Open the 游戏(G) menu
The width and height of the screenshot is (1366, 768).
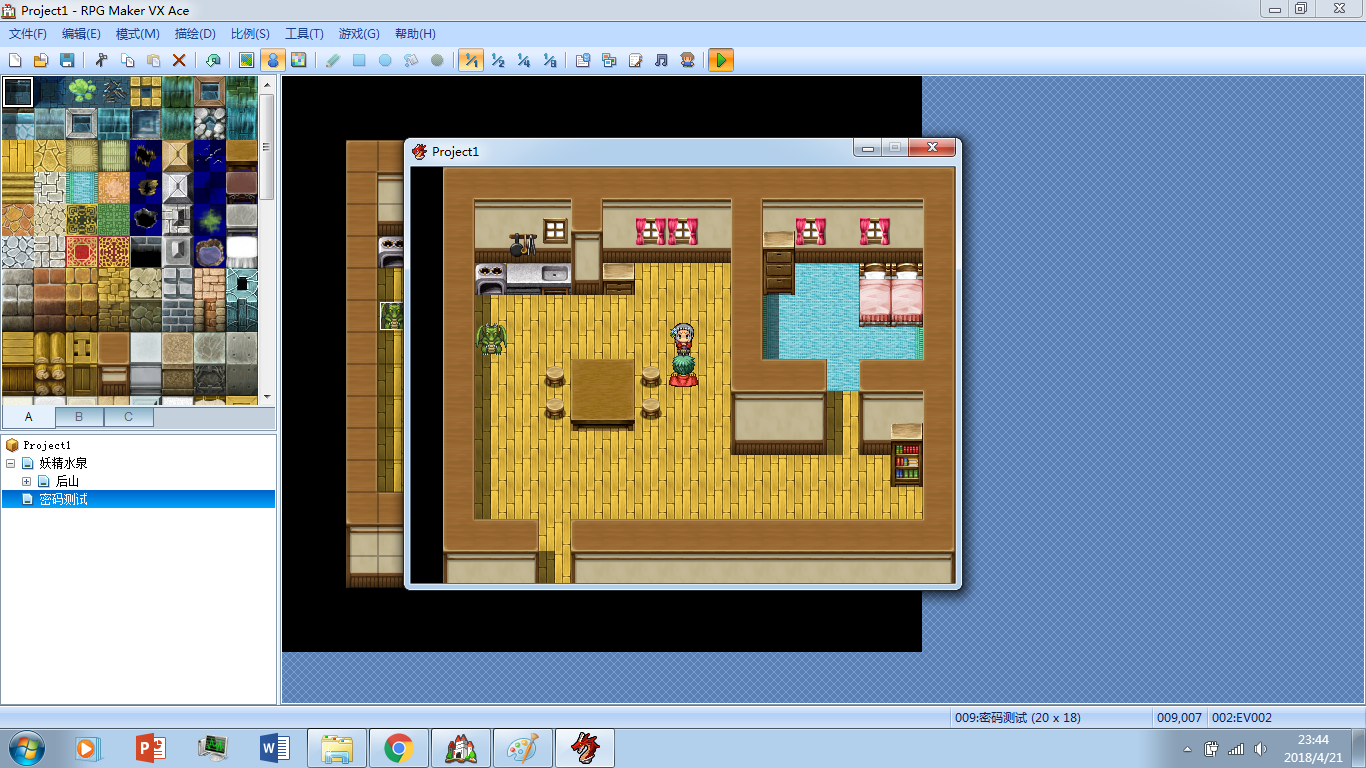click(x=359, y=34)
